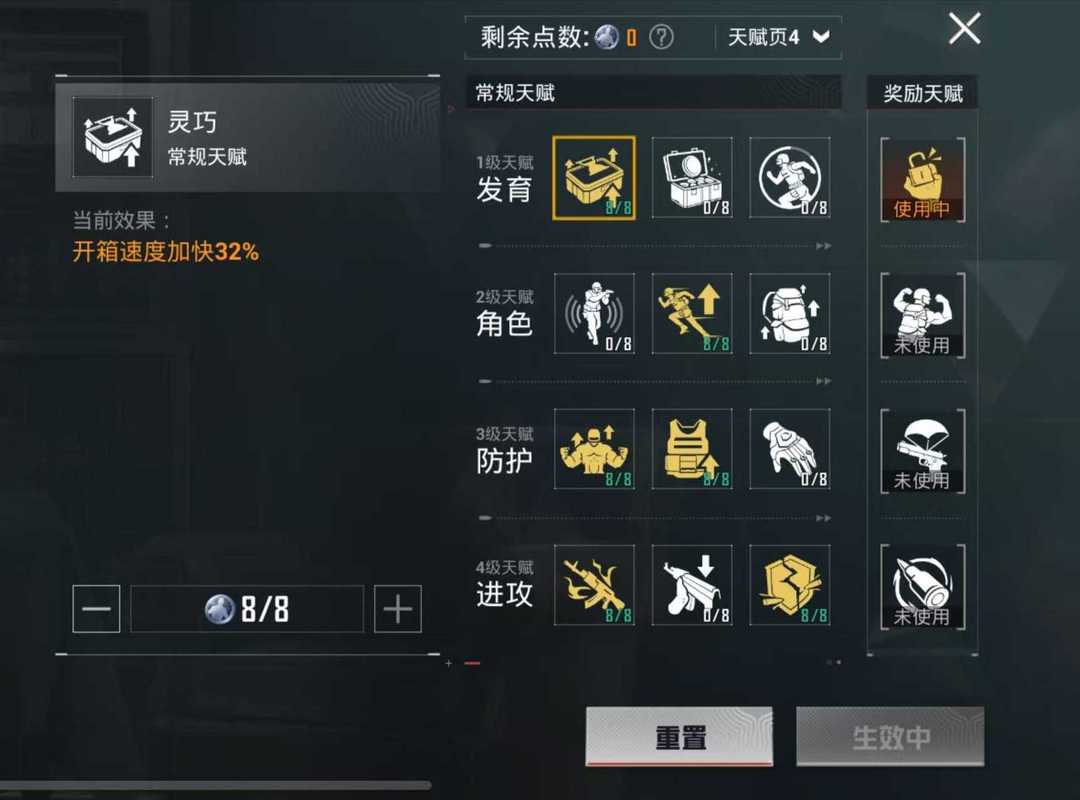Select the flaming rifle attack talent icon
1080x800 pixels.
(594, 585)
